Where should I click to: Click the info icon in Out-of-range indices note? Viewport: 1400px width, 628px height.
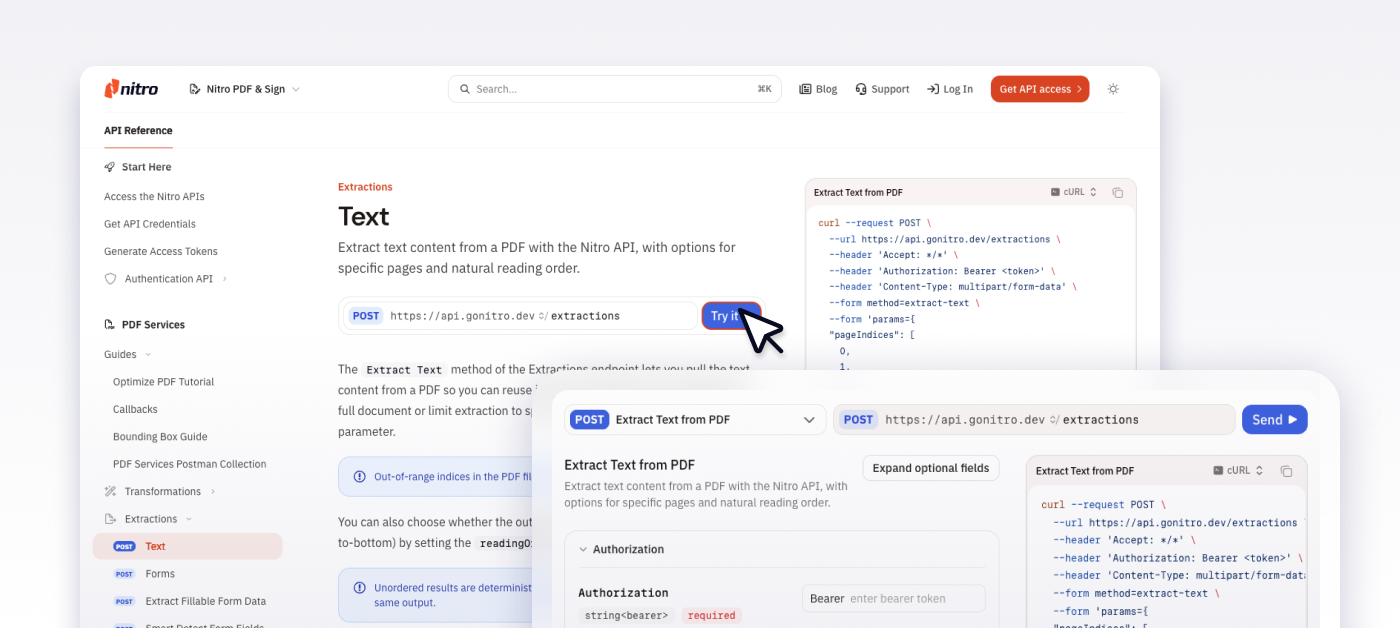point(359,477)
